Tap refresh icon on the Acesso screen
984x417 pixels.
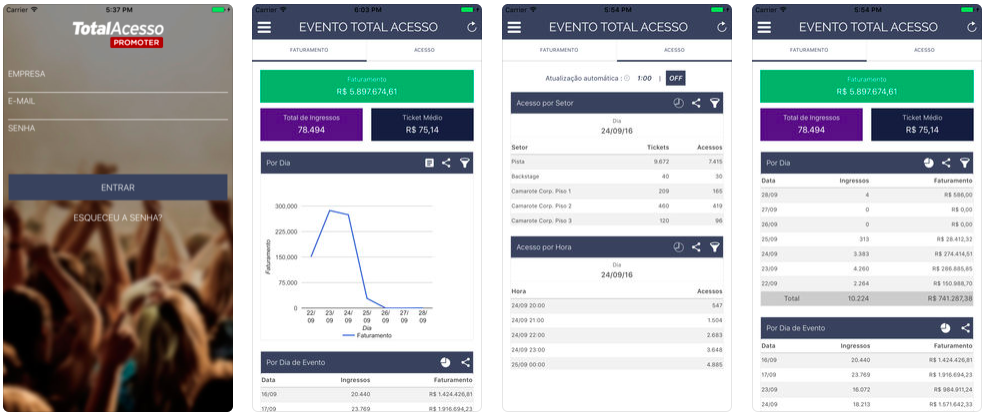click(722, 27)
